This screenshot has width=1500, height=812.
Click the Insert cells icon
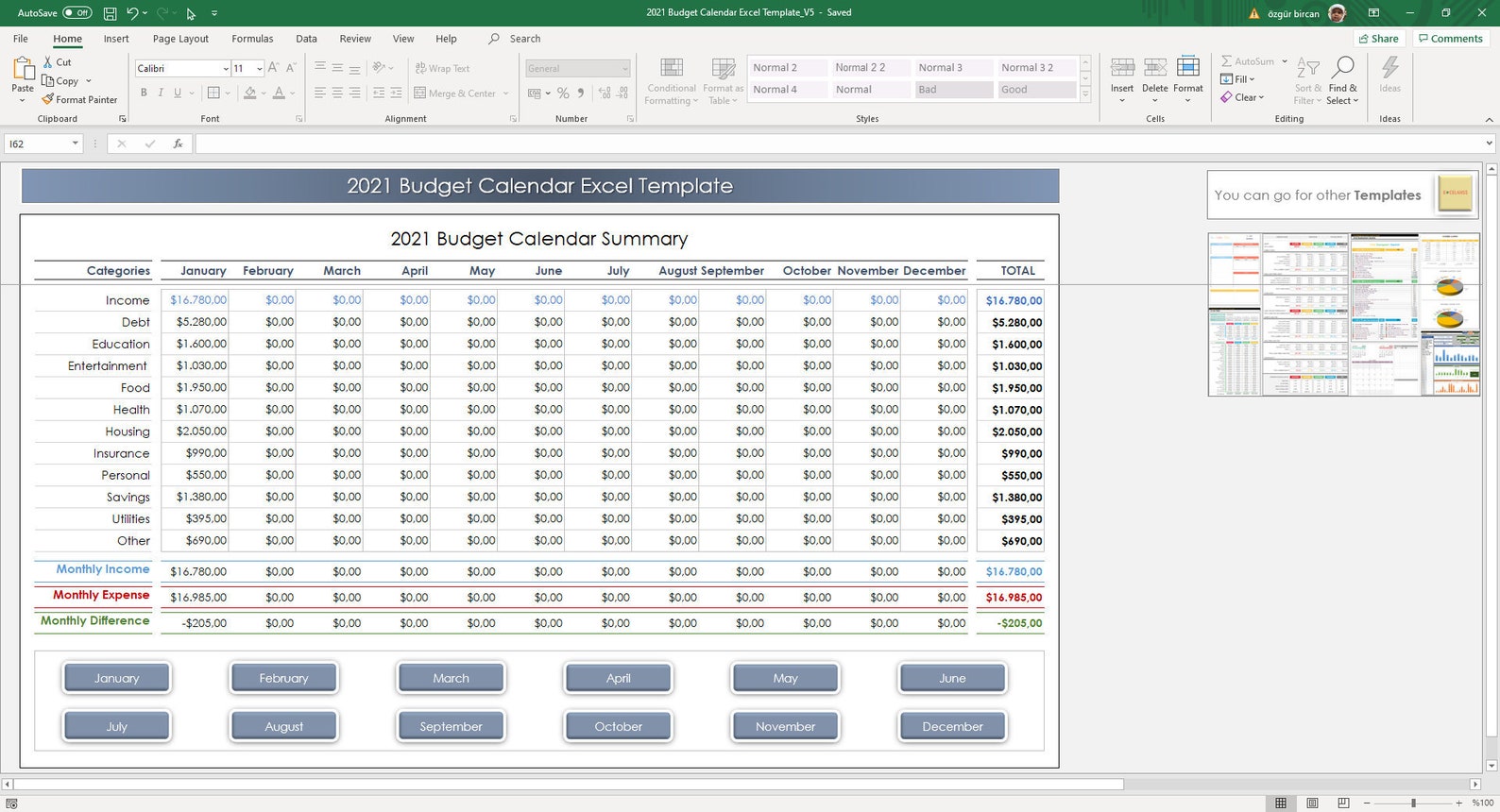(1122, 68)
